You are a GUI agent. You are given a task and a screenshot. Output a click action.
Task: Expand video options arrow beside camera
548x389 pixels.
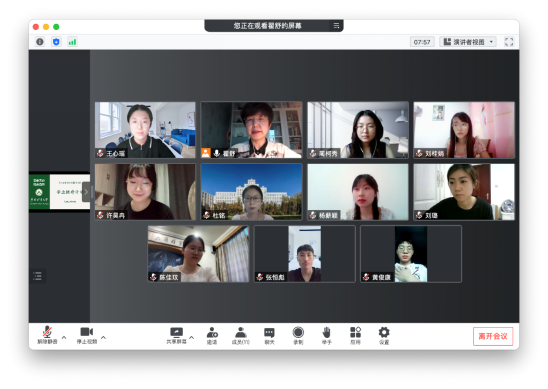point(103,338)
